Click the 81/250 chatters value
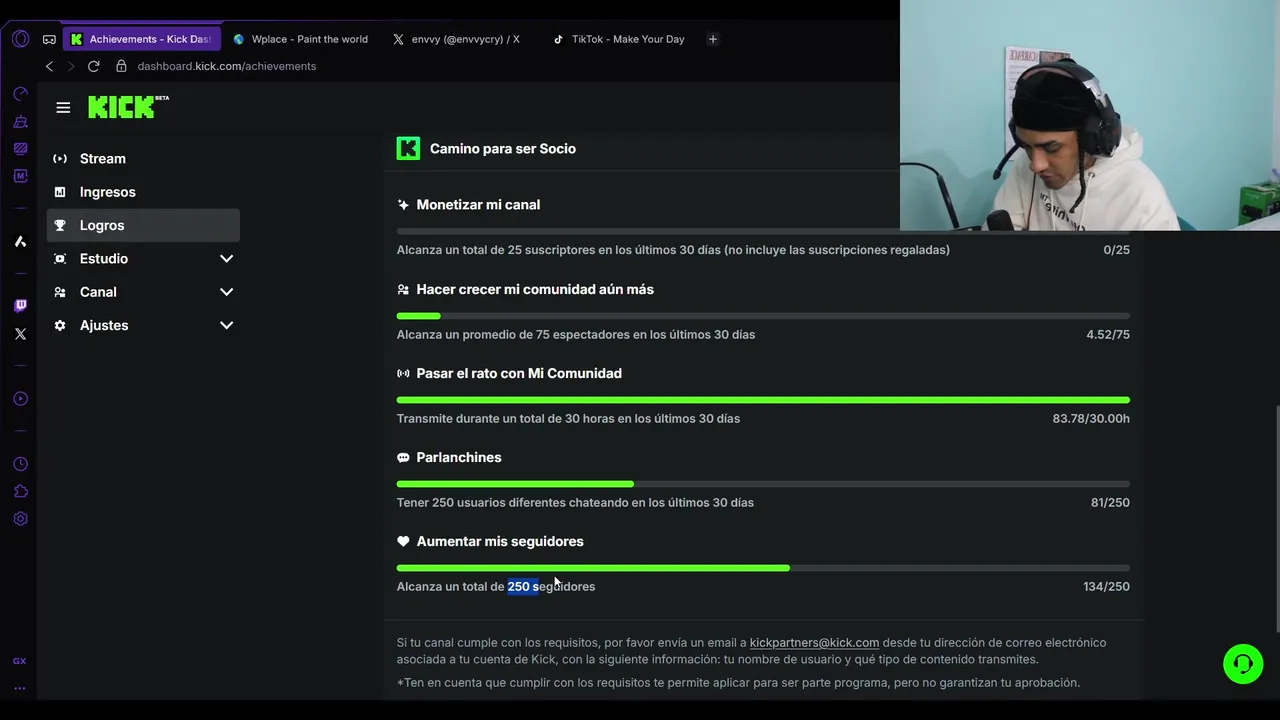This screenshot has height=720, width=1280. pyautogui.click(x=1110, y=503)
